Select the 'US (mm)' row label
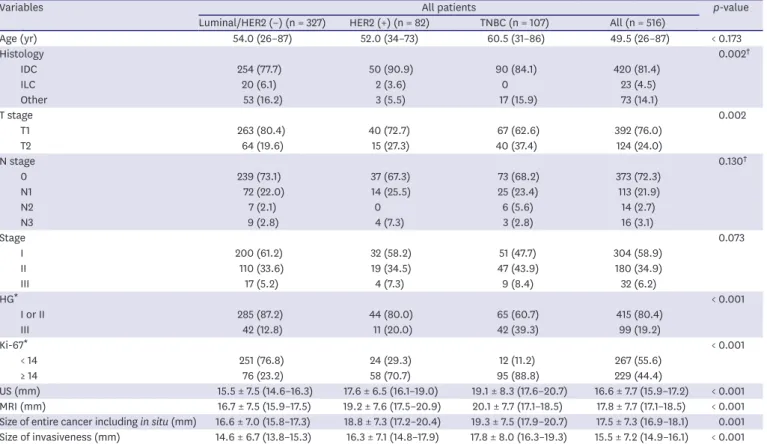 click(x=20, y=391)
